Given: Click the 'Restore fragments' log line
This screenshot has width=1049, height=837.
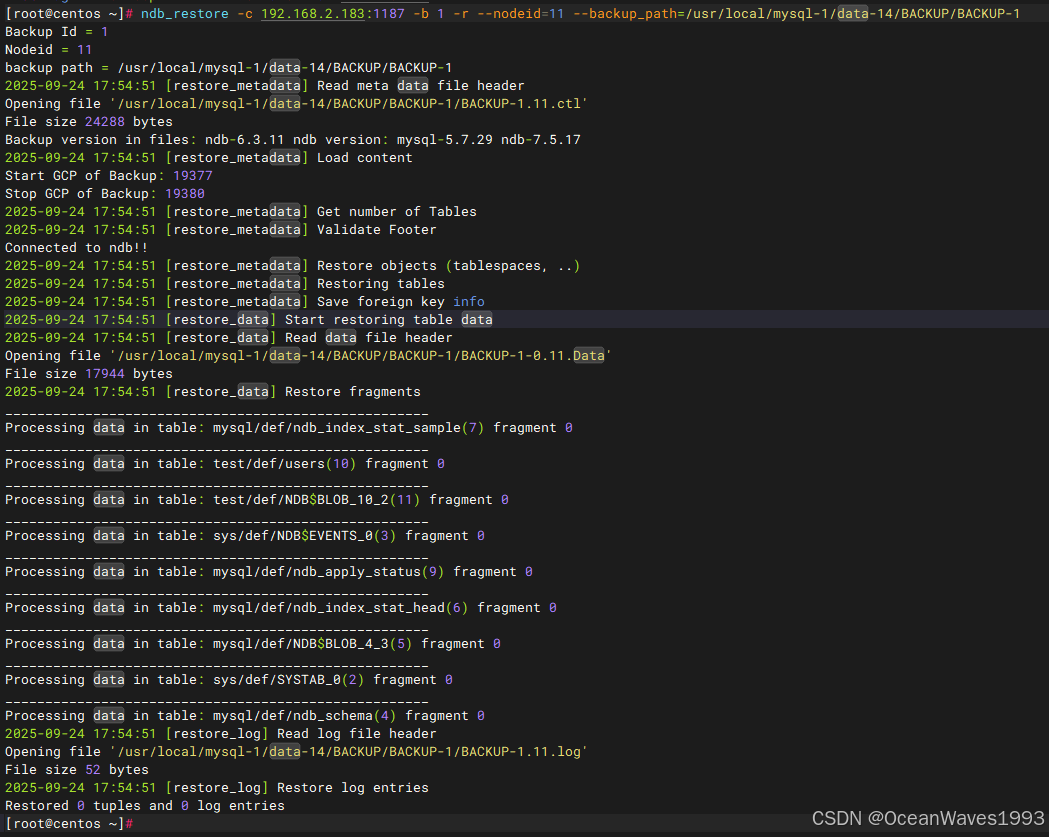Looking at the screenshot, I should (x=213, y=392).
